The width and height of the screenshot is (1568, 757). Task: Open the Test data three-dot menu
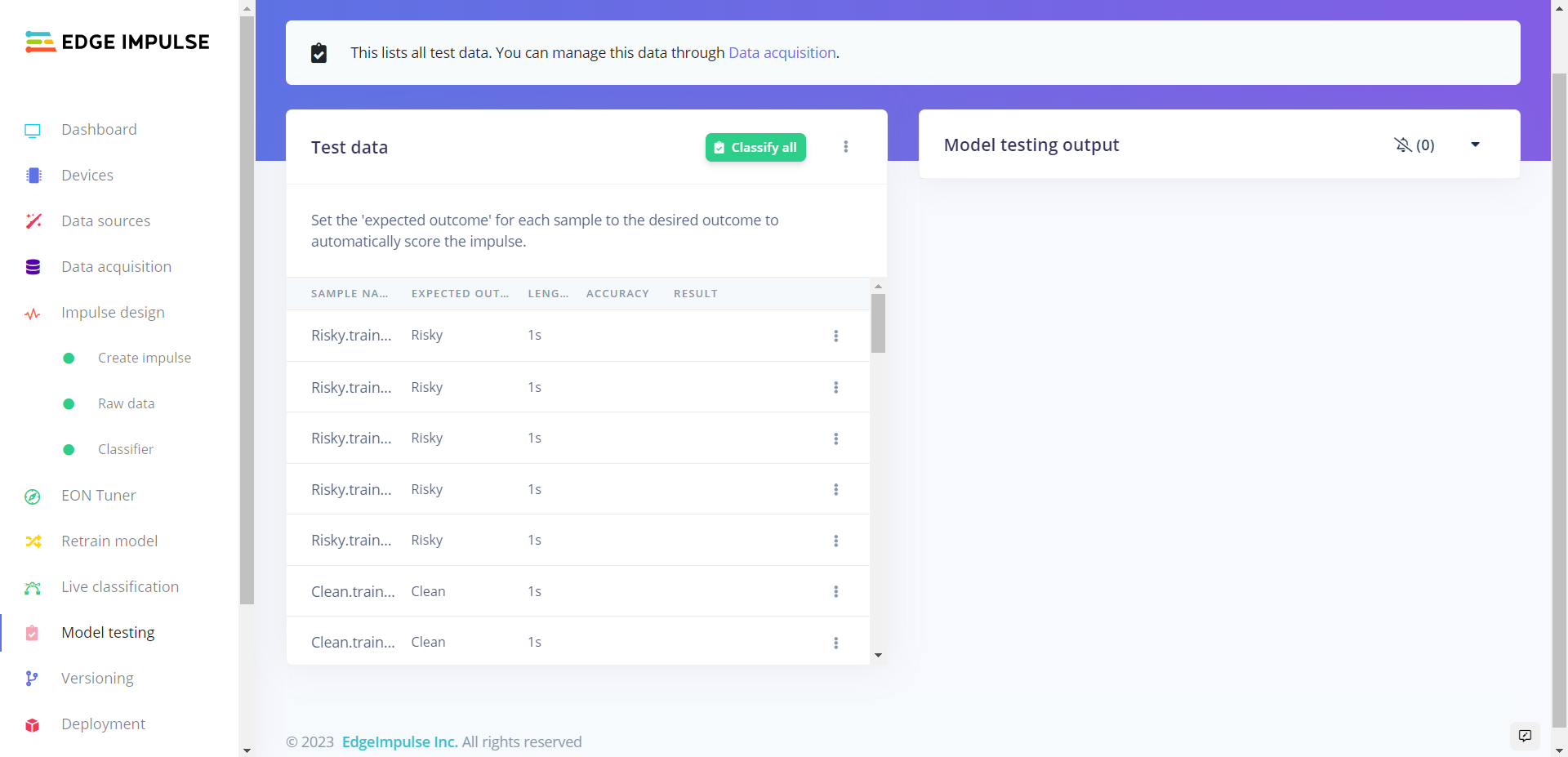point(846,147)
